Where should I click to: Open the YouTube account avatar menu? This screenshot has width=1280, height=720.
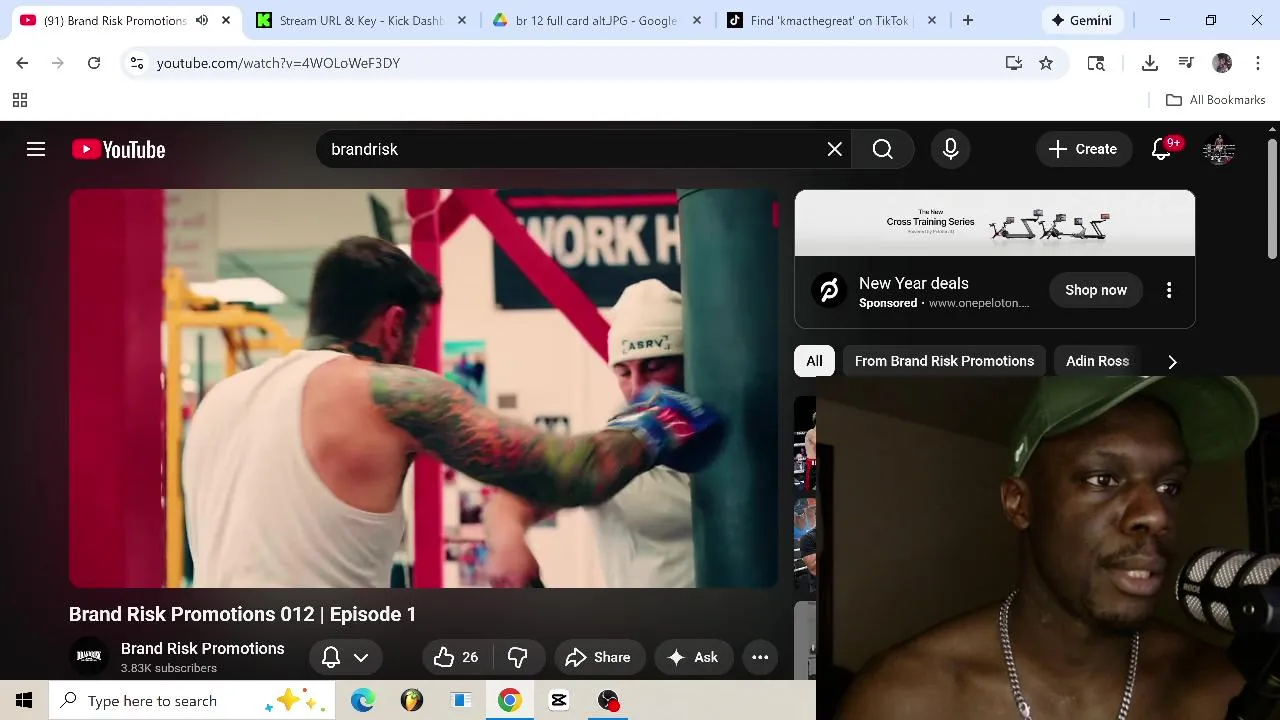coord(1219,149)
